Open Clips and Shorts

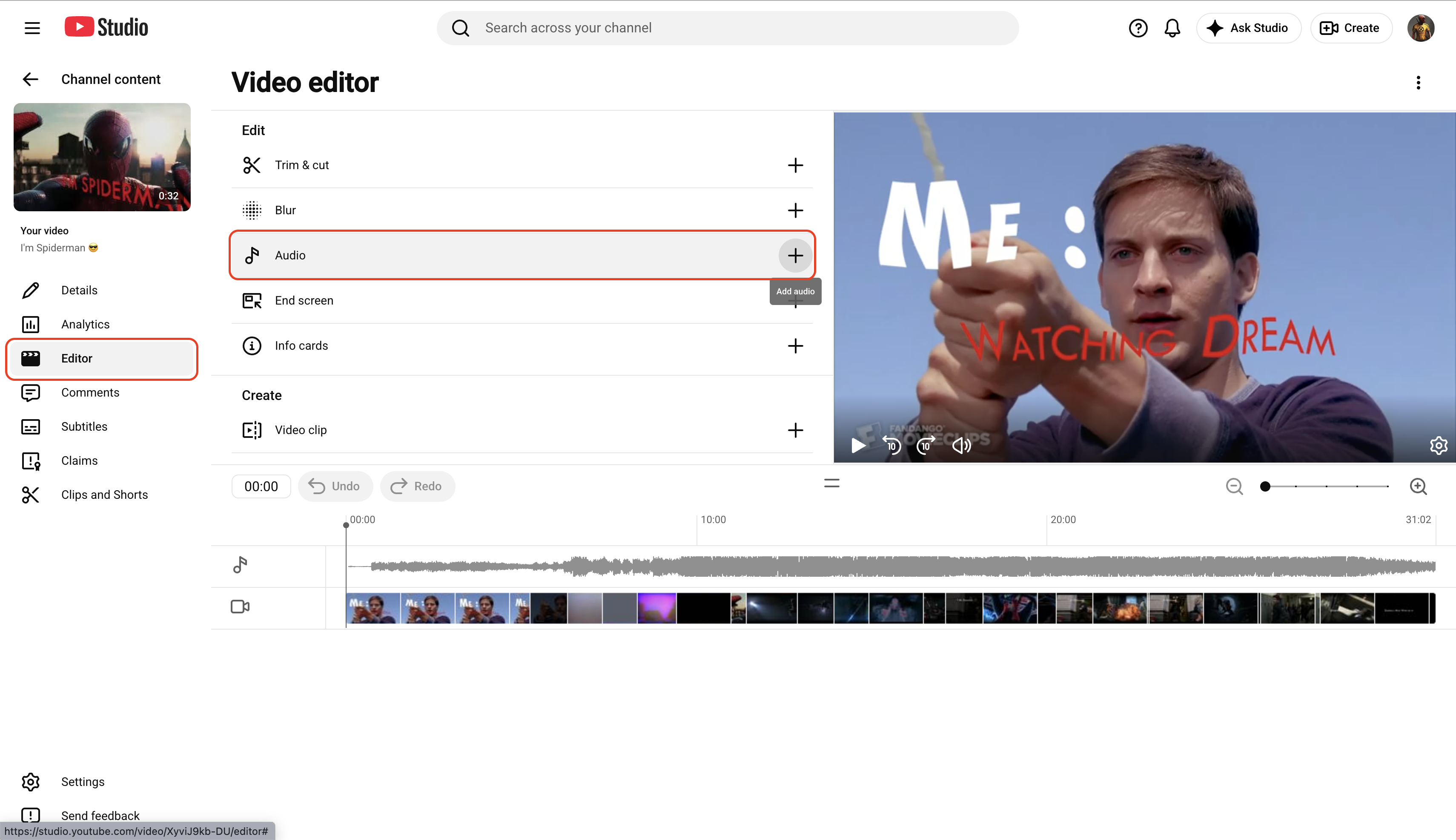pyautogui.click(x=102, y=495)
